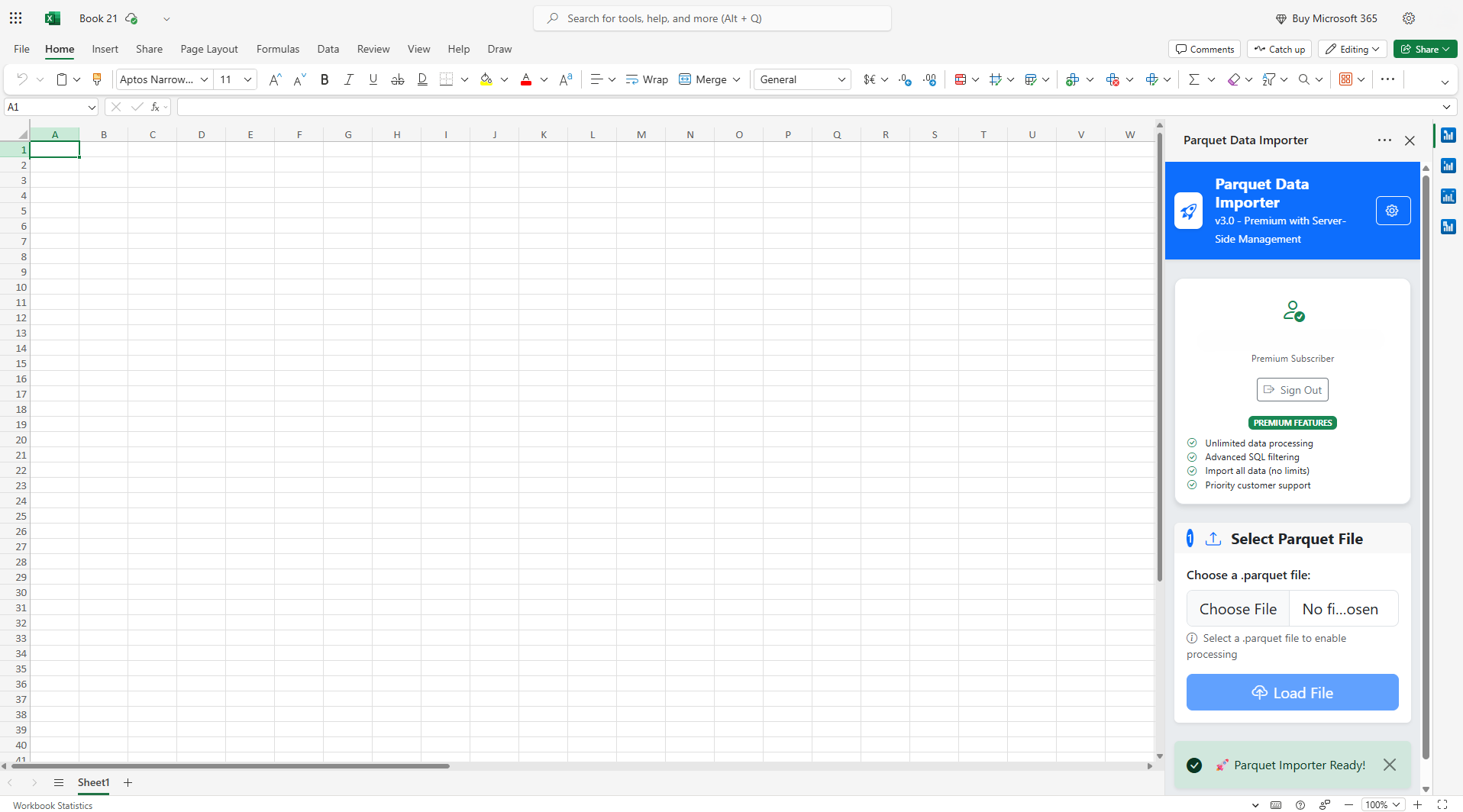Switch to the Page Layout tab
Viewport: 1463px width, 812px height.
pos(209,49)
